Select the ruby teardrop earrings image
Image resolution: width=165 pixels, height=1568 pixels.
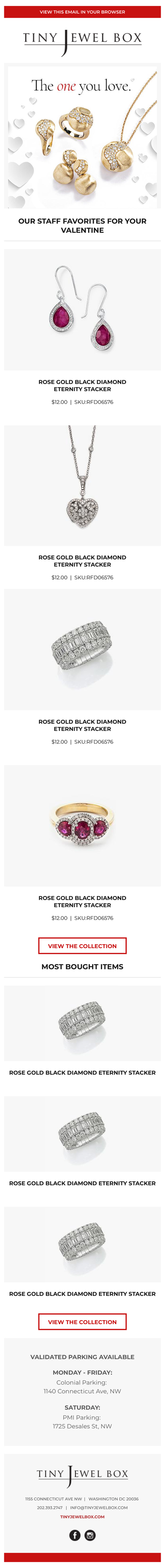coord(82,309)
